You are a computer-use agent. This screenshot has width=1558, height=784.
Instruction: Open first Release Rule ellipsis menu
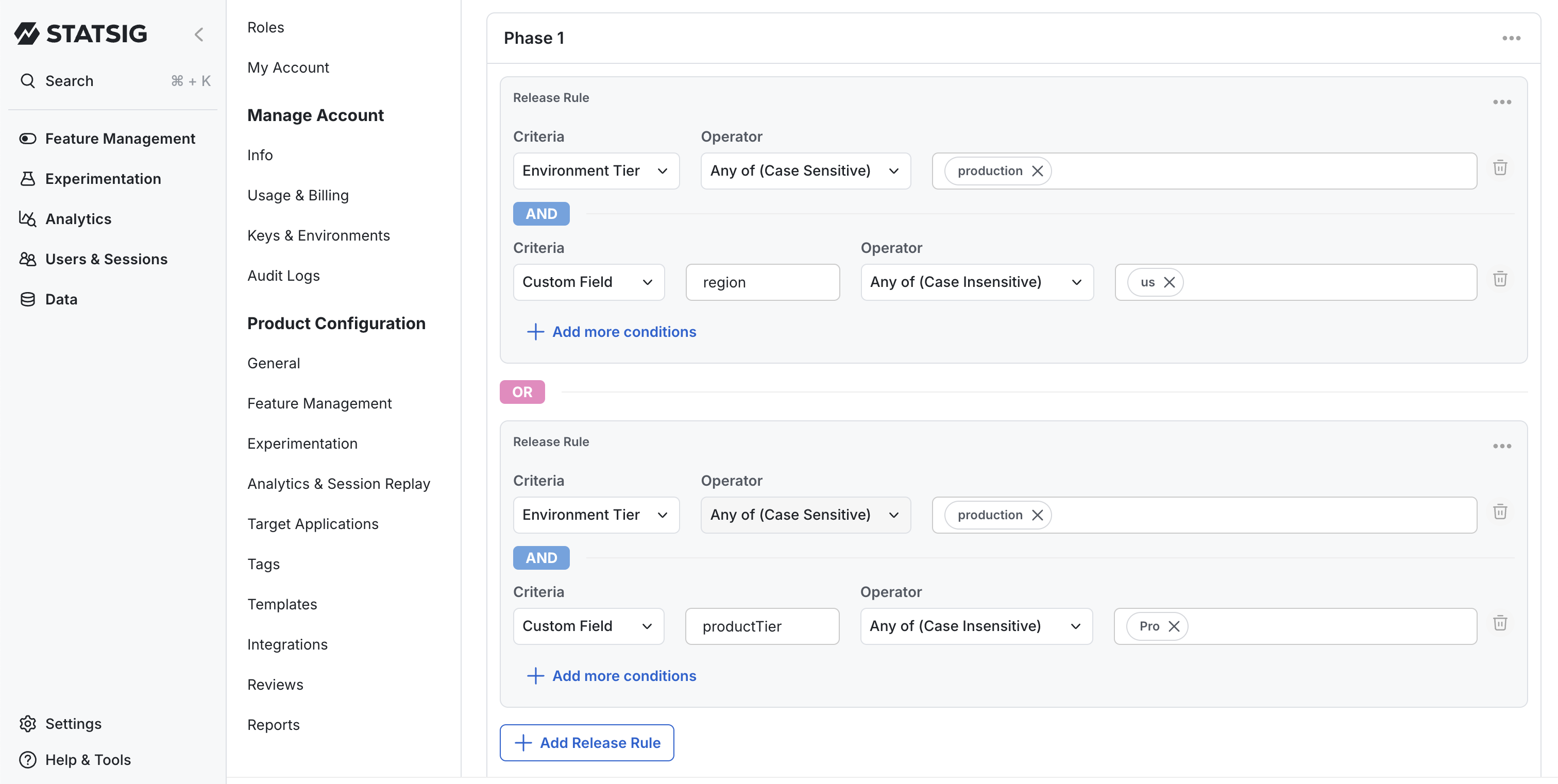click(x=1502, y=102)
